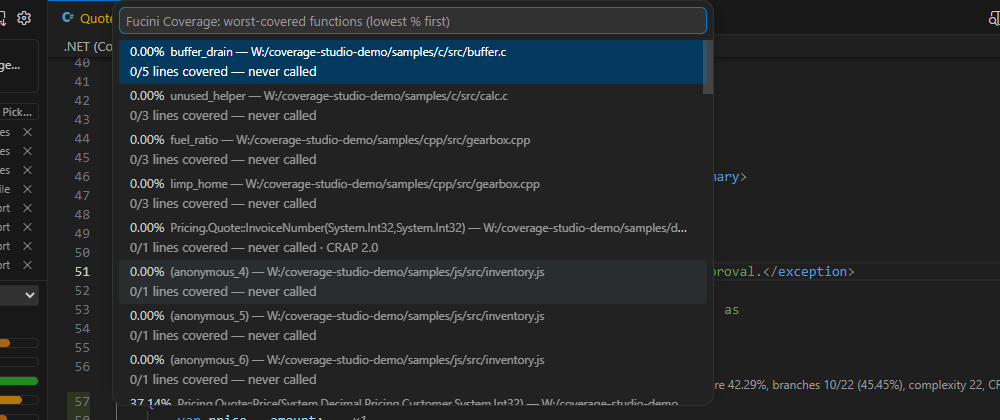The width and height of the screenshot is (1000, 420).
Task: Click line number 51 in the gutter
Action: point(82,272)
